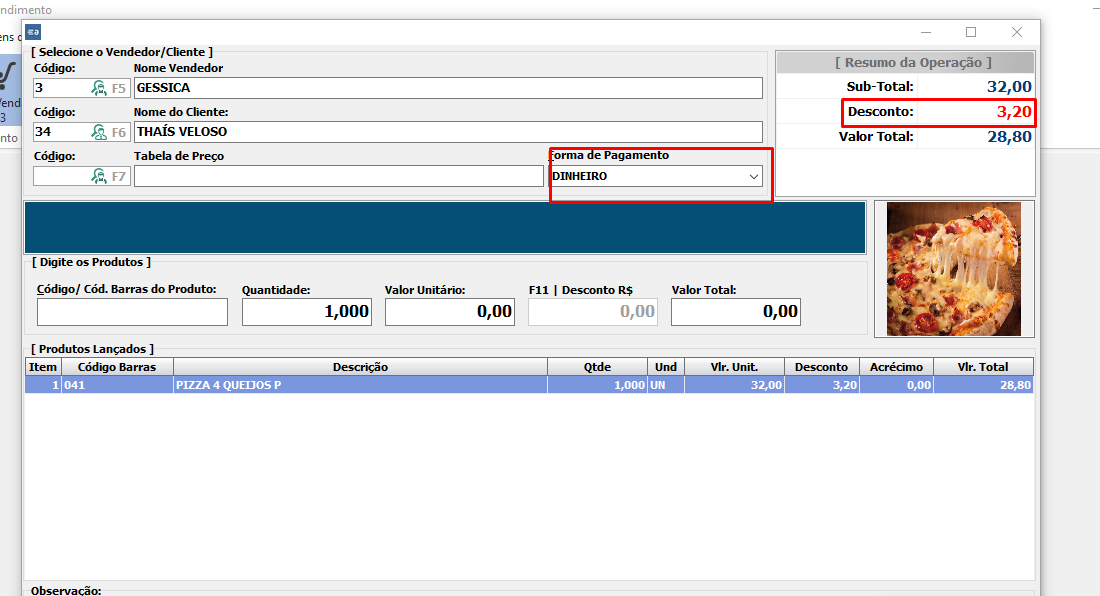The image size is (1100, 596).
Task: Focus the Código de Barras do Produto field
Action: 132,312
